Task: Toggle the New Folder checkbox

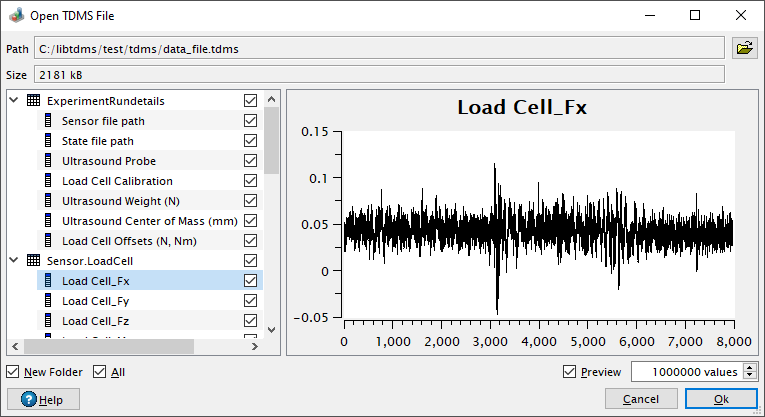Action: tap(13, 372)
